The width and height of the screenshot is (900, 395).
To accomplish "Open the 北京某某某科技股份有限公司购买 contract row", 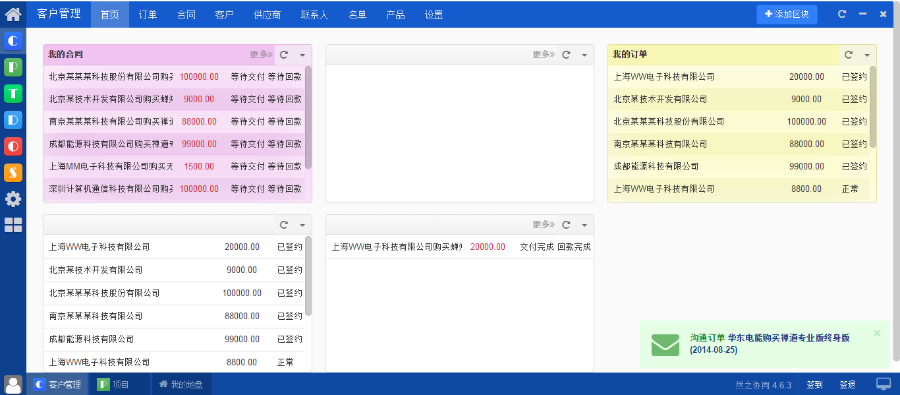I will coord(174,76).
